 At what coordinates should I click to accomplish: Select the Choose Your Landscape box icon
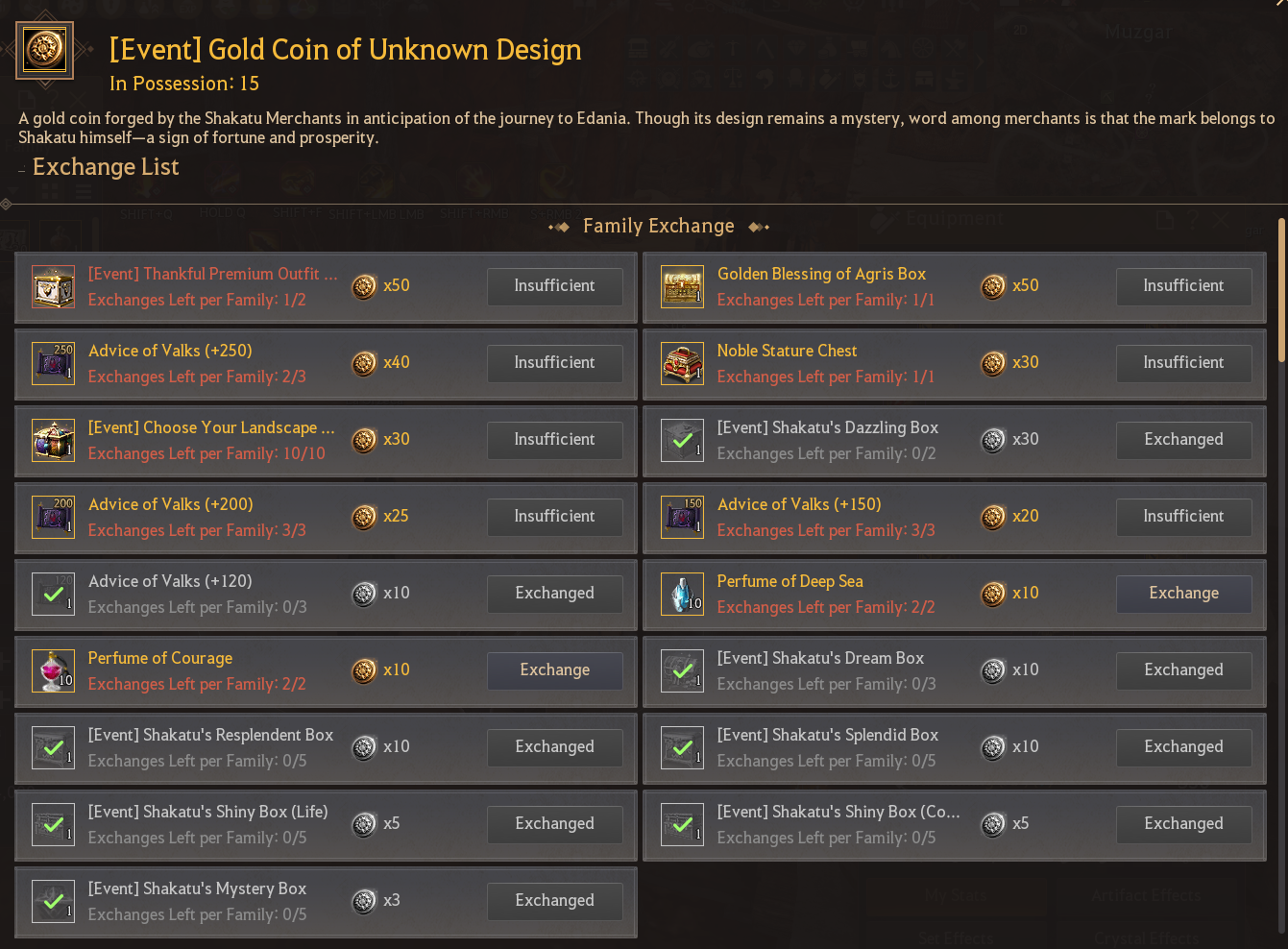[x=53, y=441]
